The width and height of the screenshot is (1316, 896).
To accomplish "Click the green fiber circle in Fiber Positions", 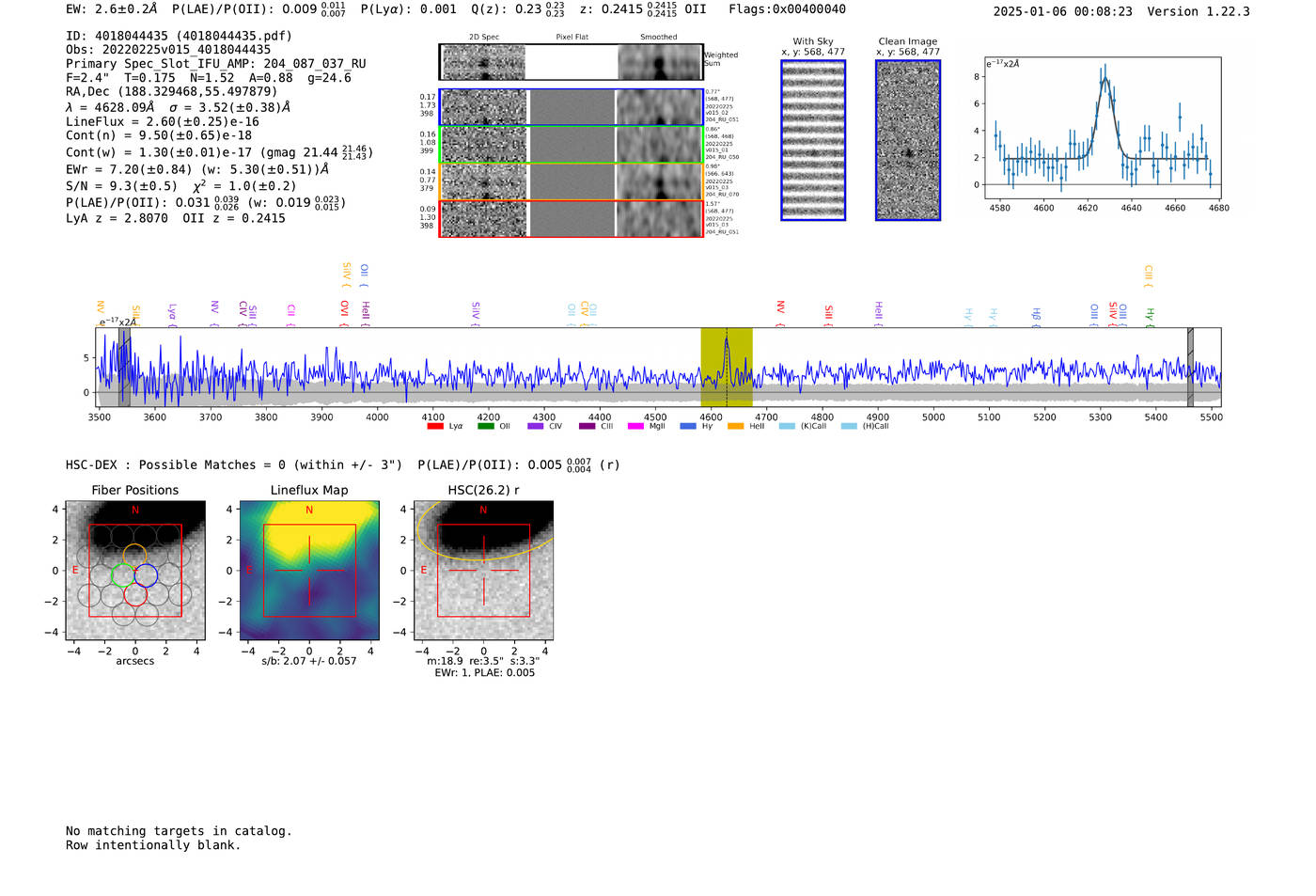I will click(x=123, y=575).
